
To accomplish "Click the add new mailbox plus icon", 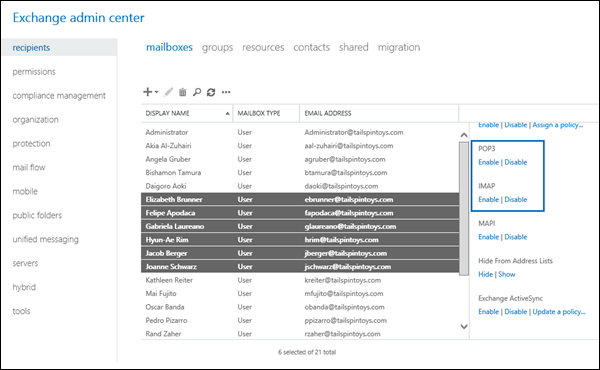I will tap(147, 92).
